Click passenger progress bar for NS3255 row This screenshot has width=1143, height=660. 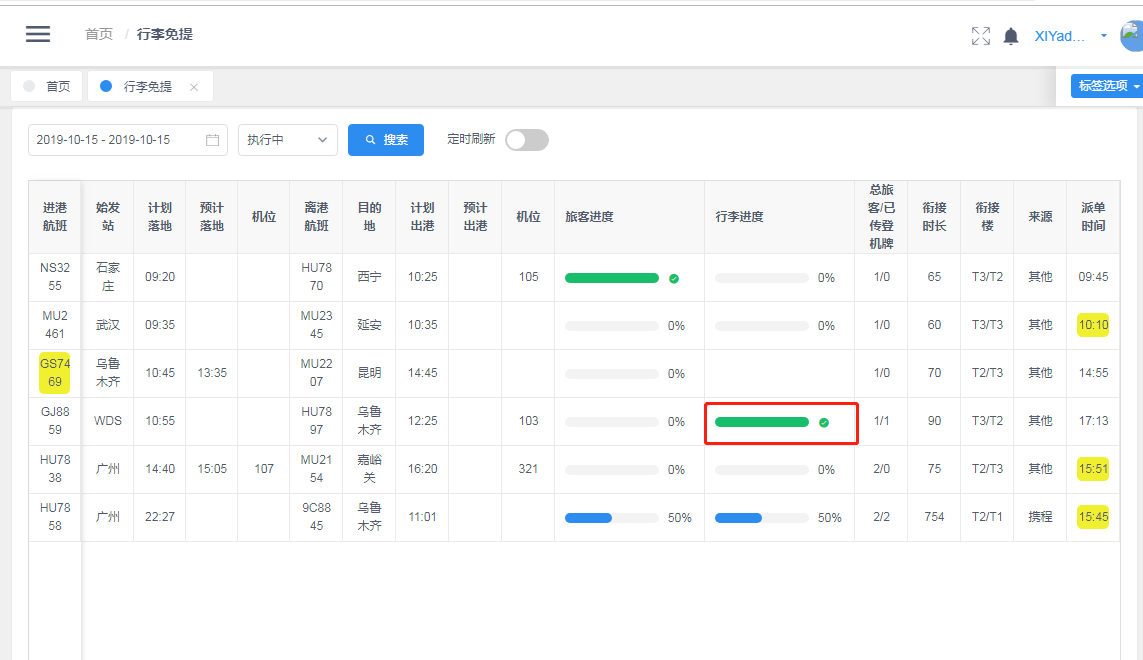coord(612,278)
